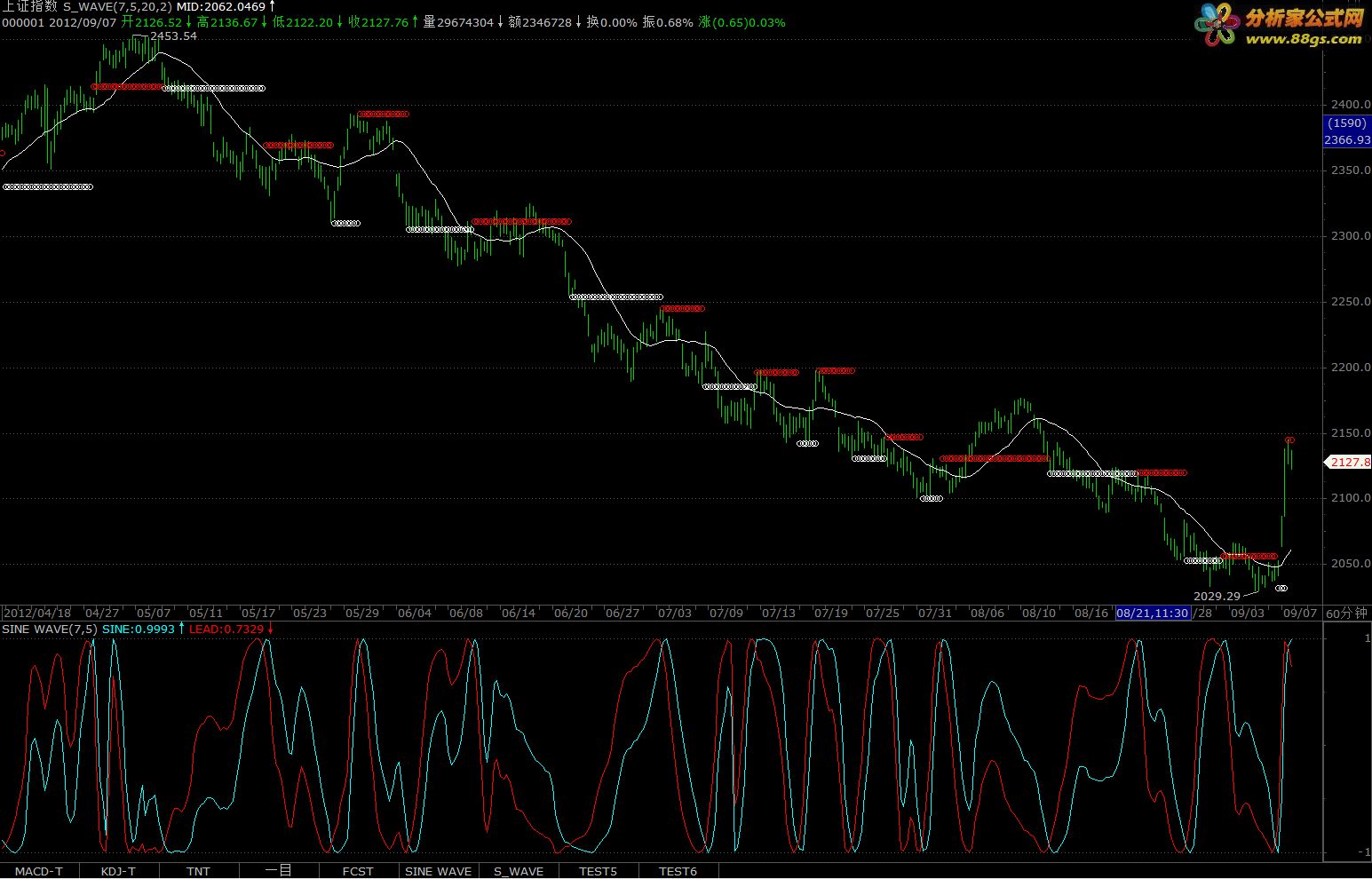Click the (1590) tag on the price axis
Screen dimensions: 1372x879
[1347, 123]
